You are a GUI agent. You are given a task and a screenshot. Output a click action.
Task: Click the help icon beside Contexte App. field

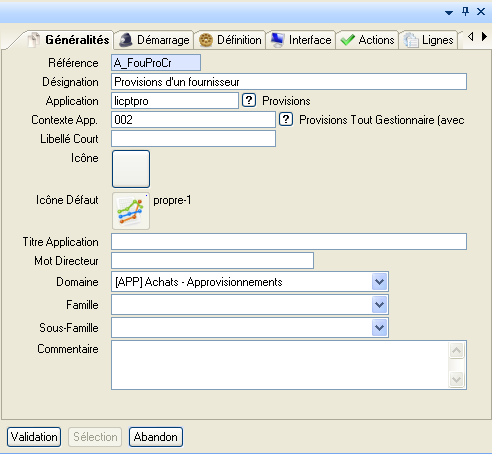(286, 119)
